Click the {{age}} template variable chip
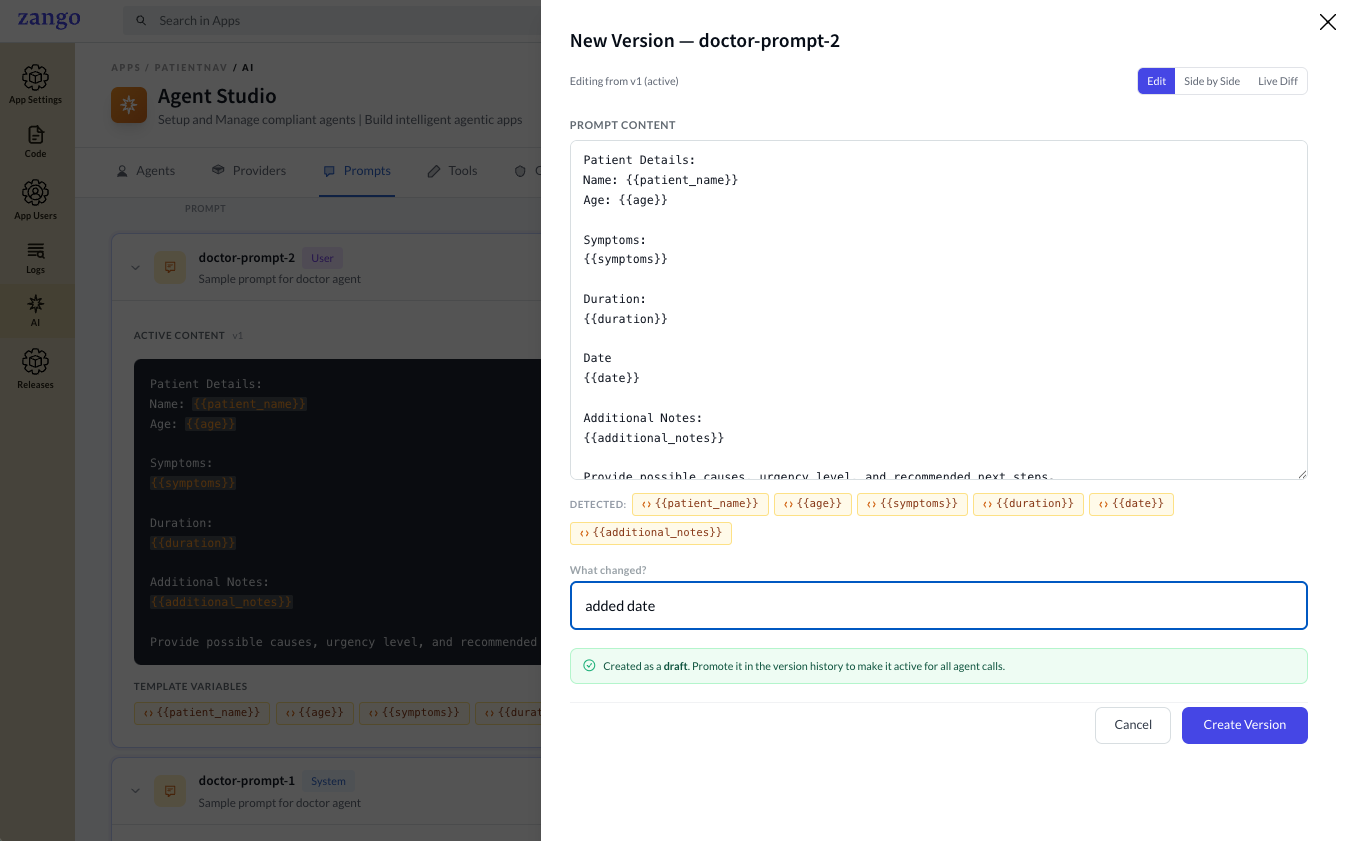1346x841 pixels. pyautogui.click(x=315, y=713)
